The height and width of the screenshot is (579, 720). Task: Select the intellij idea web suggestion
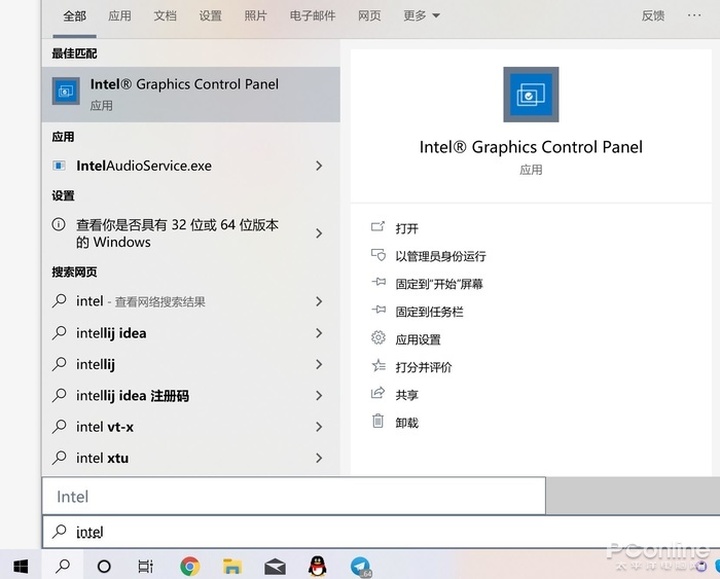pos(191,333)
